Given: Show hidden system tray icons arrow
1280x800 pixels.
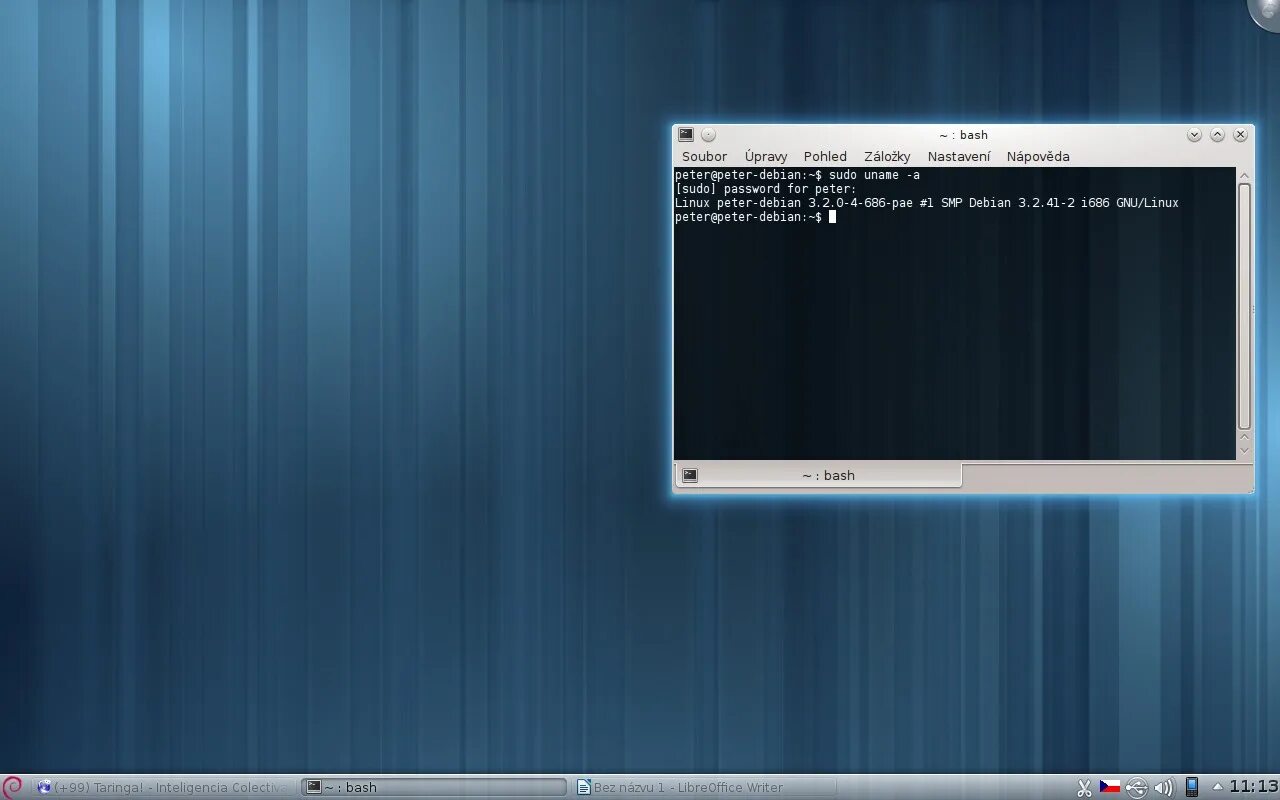Looking at the screenshot, I should 1217,787.
